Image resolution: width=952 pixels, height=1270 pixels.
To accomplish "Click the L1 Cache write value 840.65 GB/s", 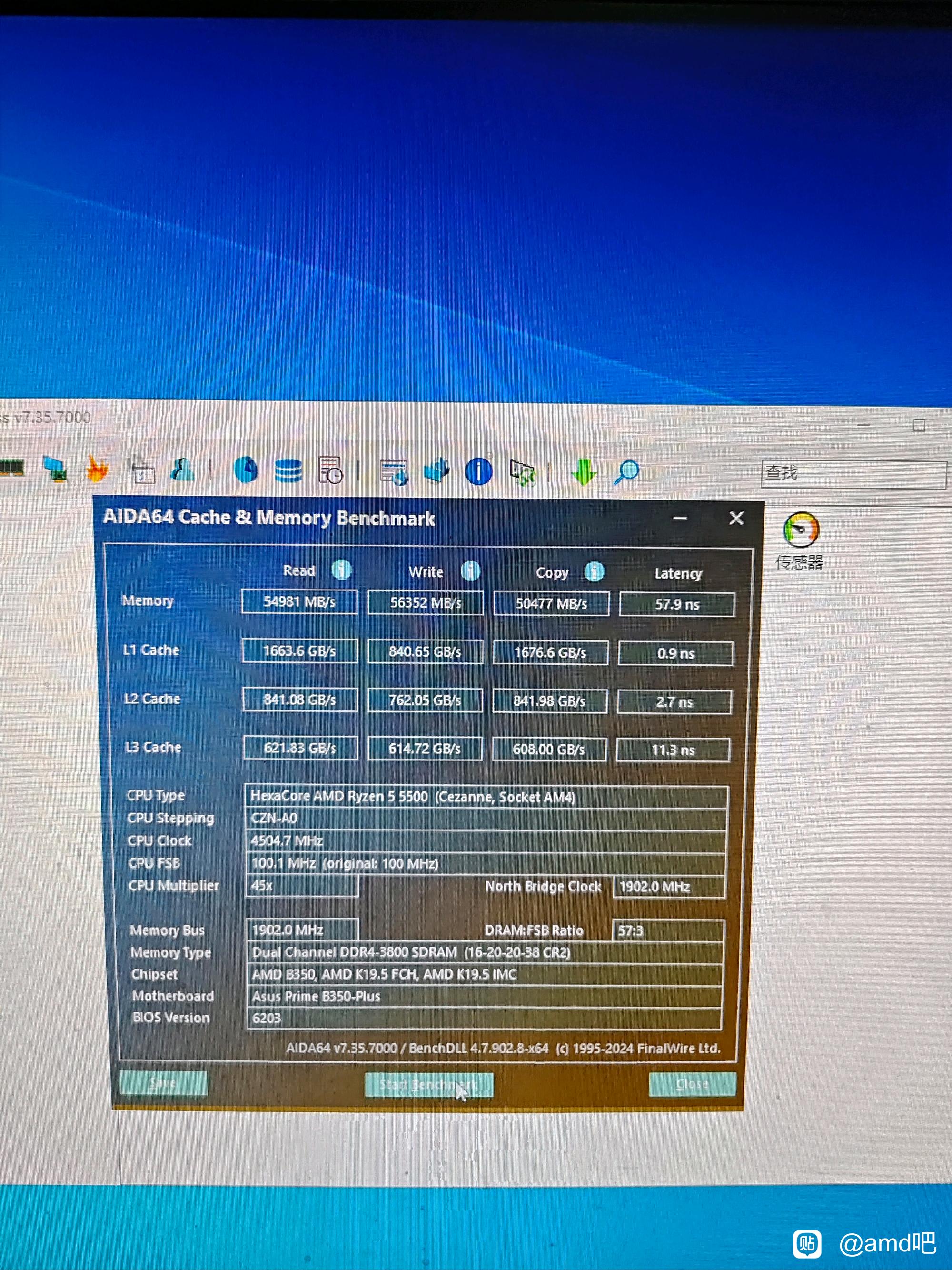I will (425, 651).
